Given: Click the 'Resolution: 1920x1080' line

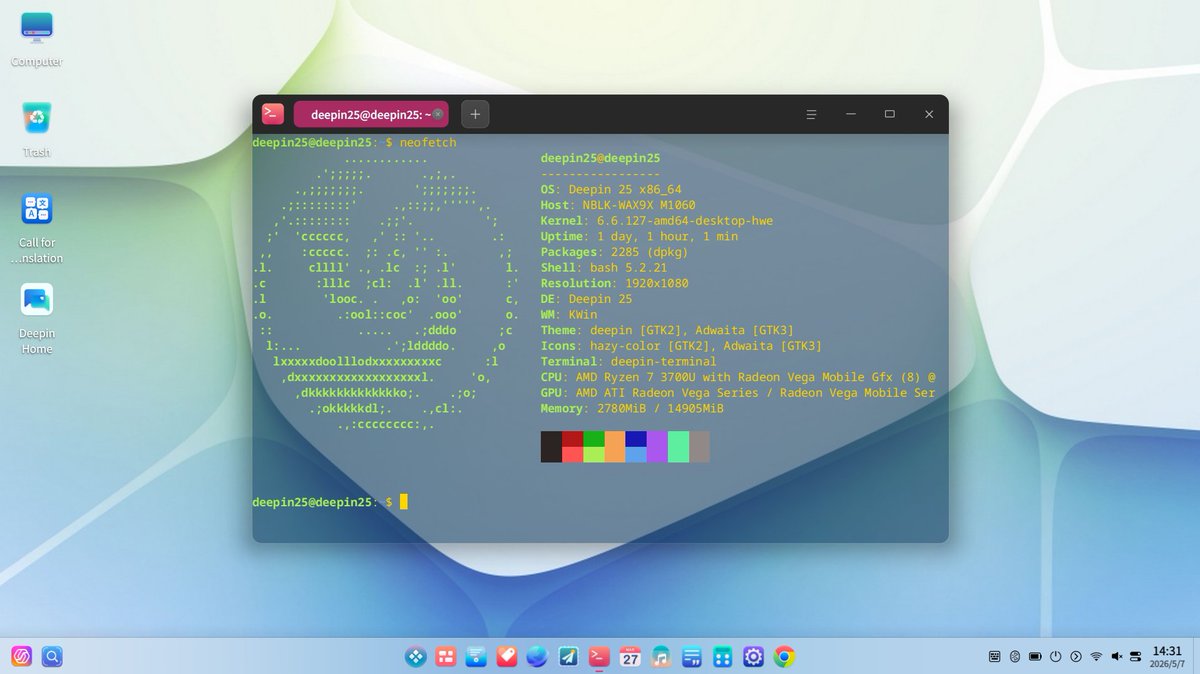Looking at the screenshot, I should [x=615, y=283].
